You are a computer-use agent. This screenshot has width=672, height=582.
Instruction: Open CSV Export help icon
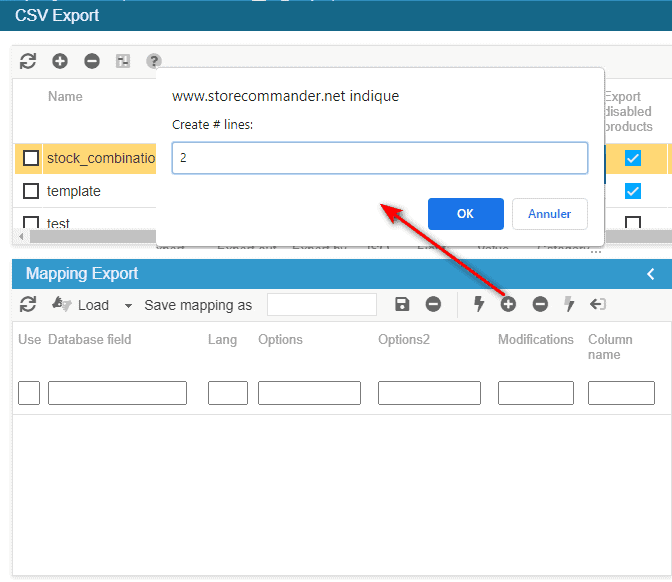(154, 62)
